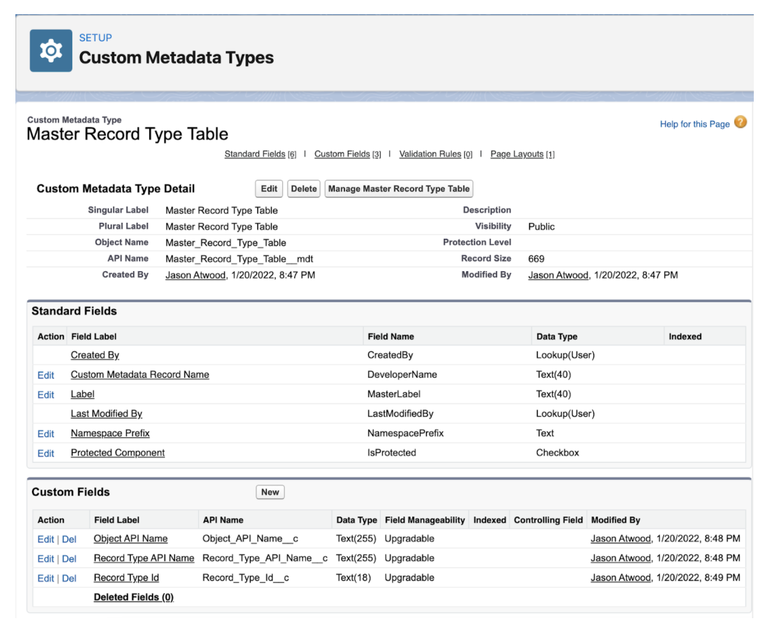Click the Controlling Field column header

(548, 520)
